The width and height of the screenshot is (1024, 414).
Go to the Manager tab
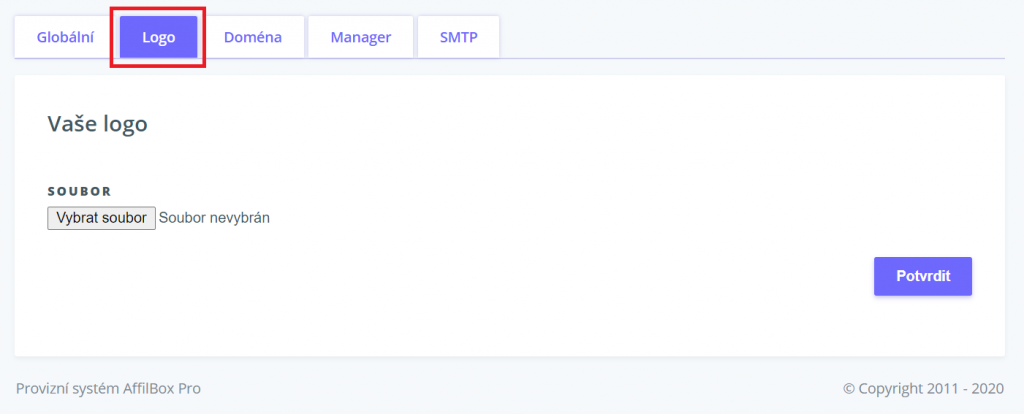(360, 38)
